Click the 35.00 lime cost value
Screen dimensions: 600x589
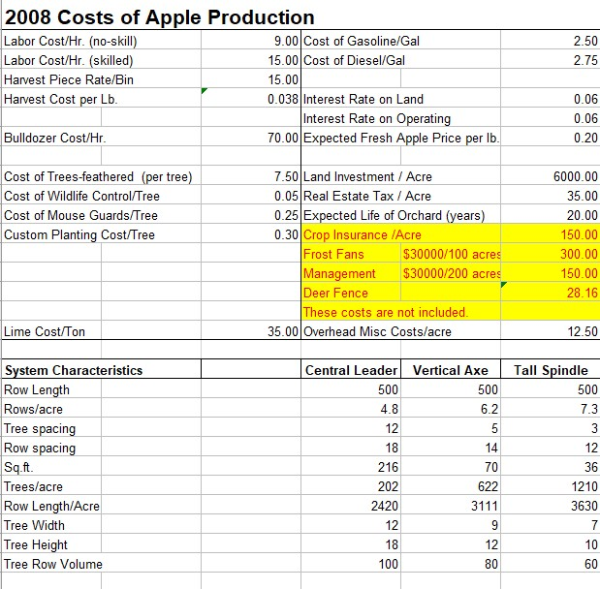pos(283,331)
